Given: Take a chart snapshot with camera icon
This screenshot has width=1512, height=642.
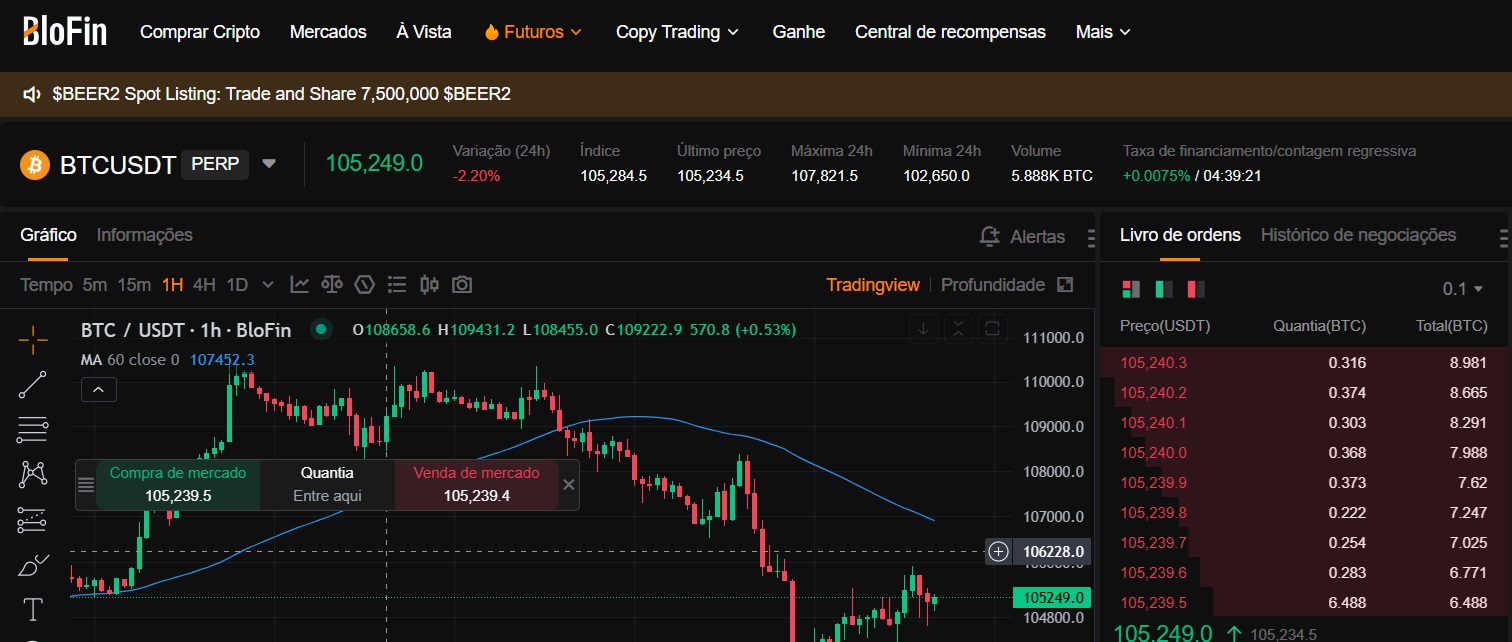Looking at the screenshot, I should click(x=461, y=285).
